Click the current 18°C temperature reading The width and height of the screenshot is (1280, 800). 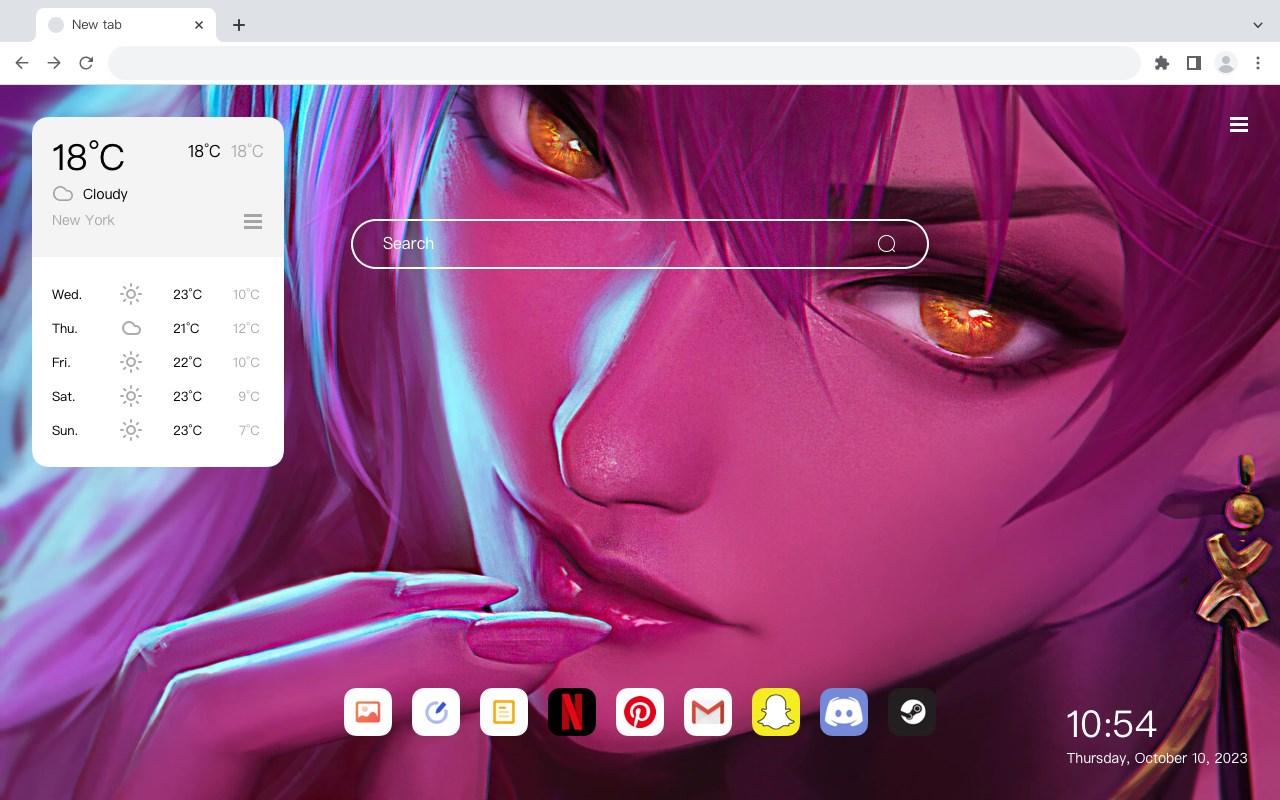[x=88, y=157]
